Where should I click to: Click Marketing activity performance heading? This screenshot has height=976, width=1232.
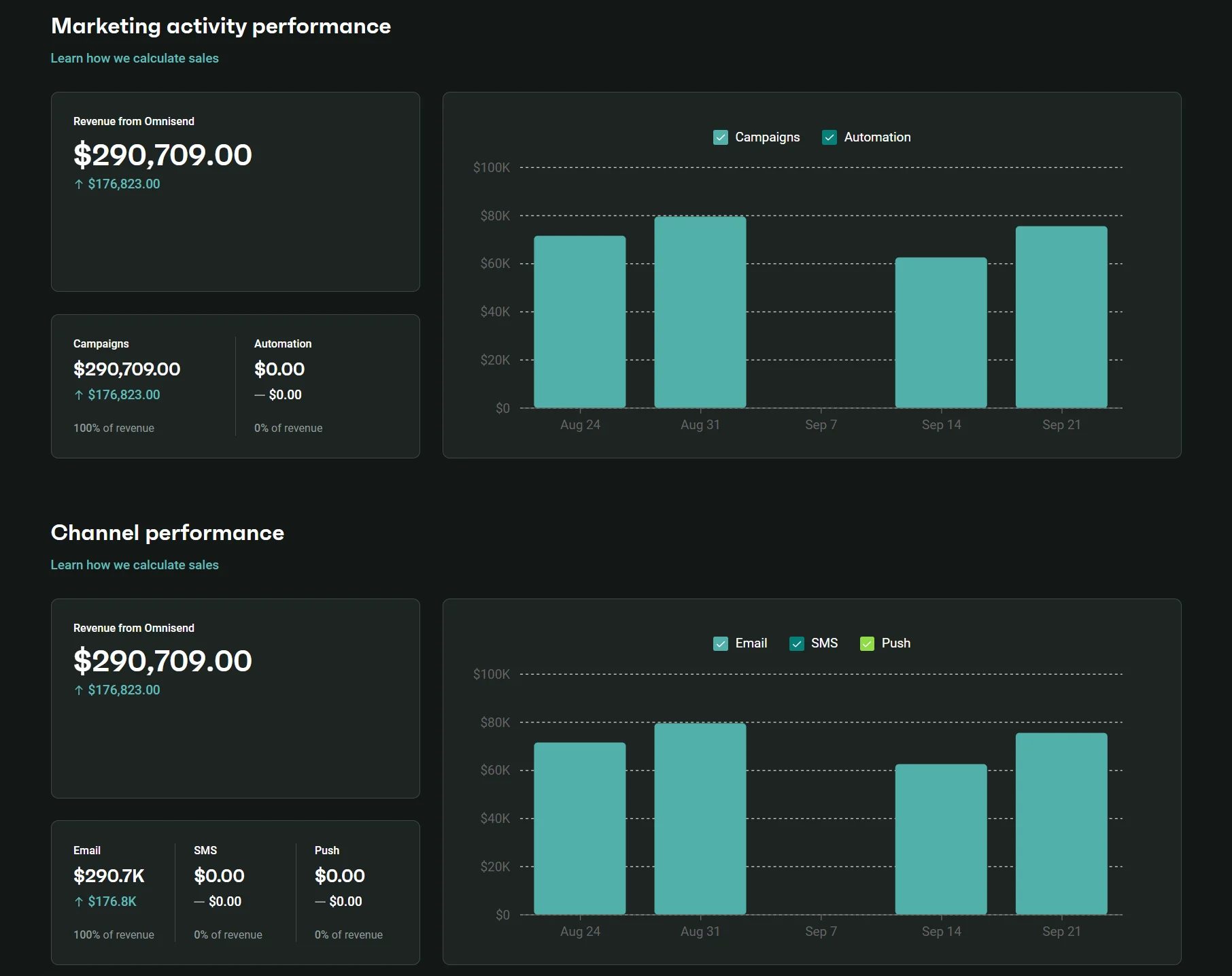click(221, 27)
